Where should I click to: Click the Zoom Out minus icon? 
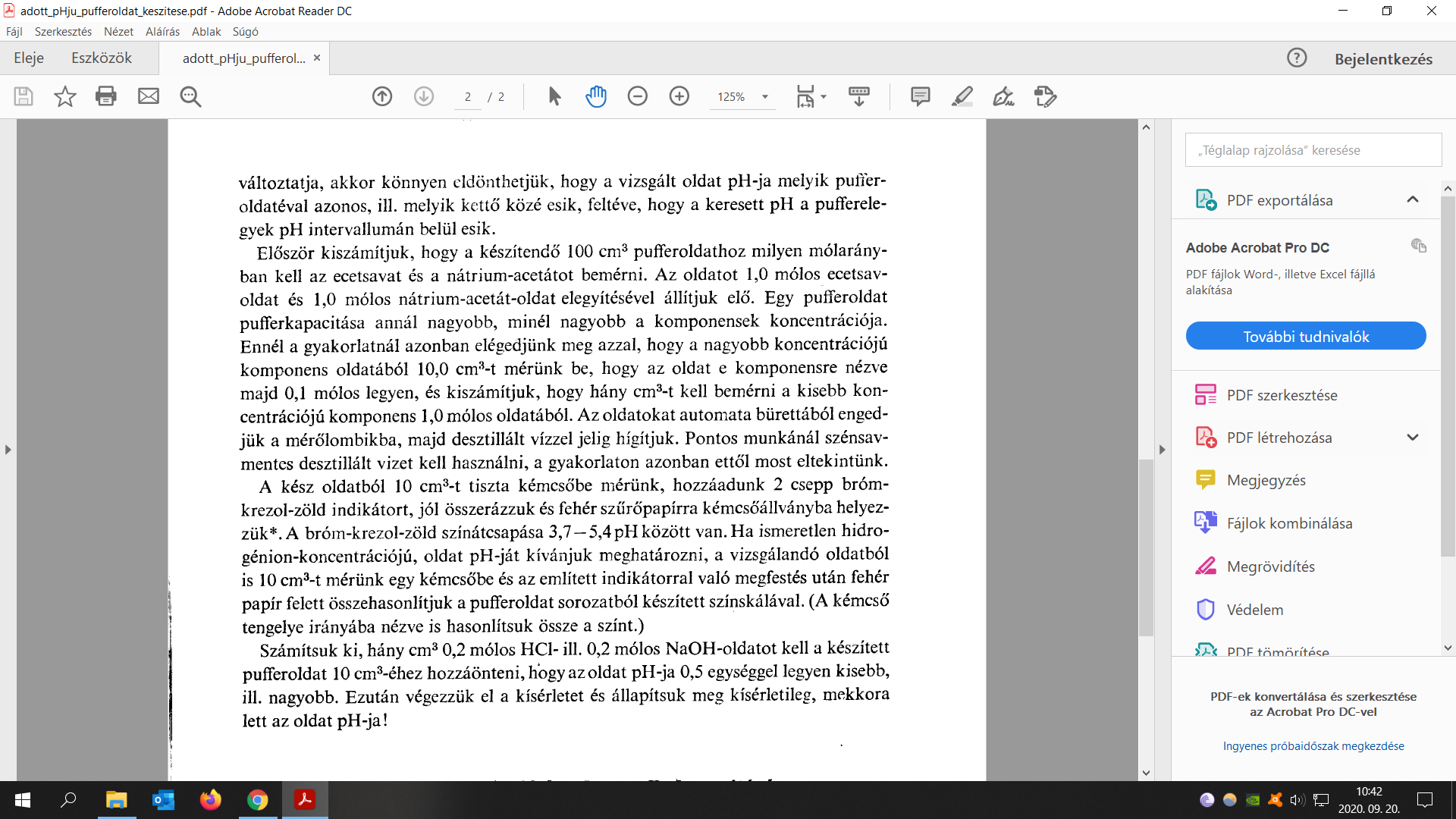point(638,96)
